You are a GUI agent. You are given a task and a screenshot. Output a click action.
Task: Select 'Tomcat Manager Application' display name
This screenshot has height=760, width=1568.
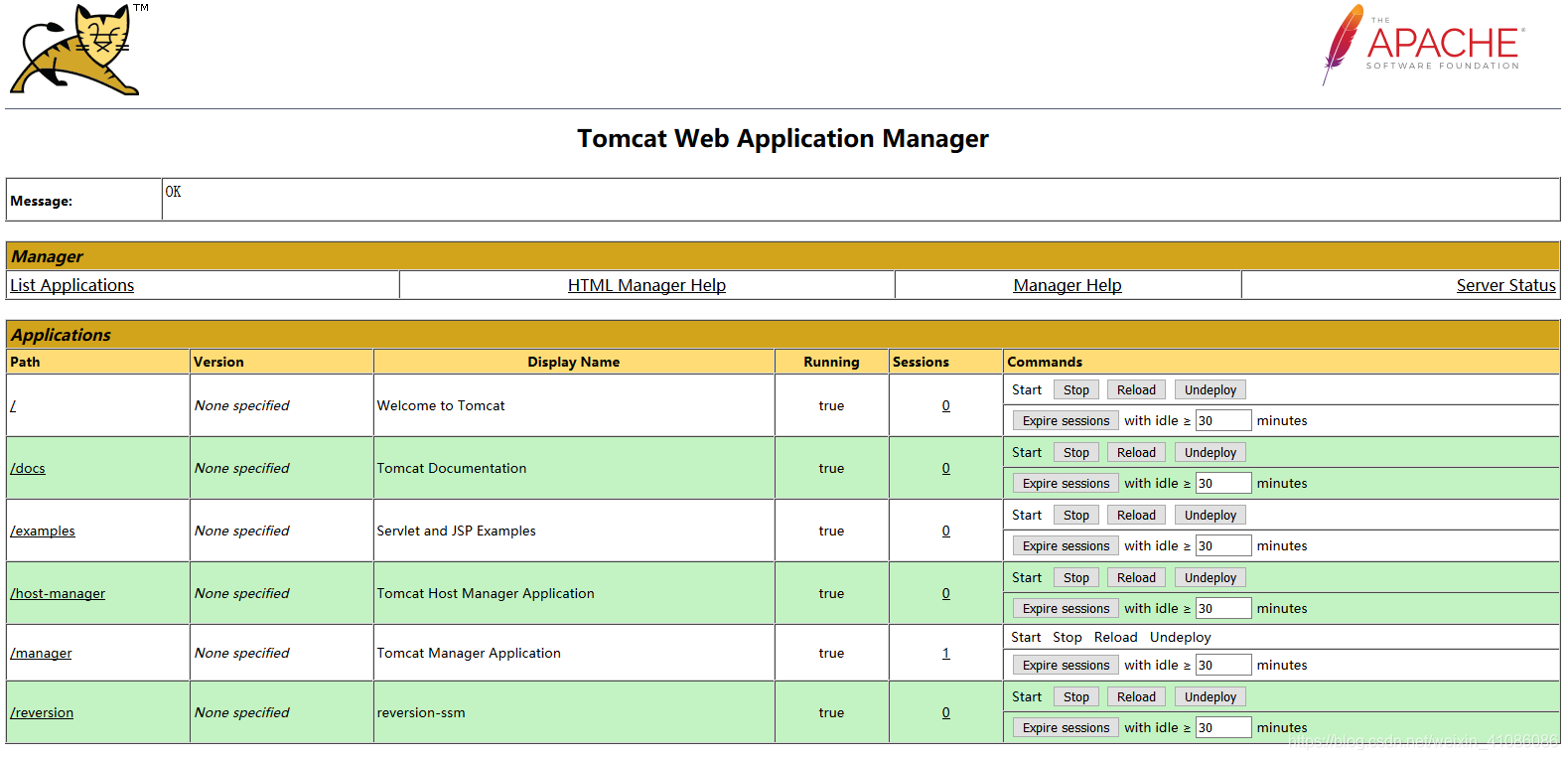469,653
